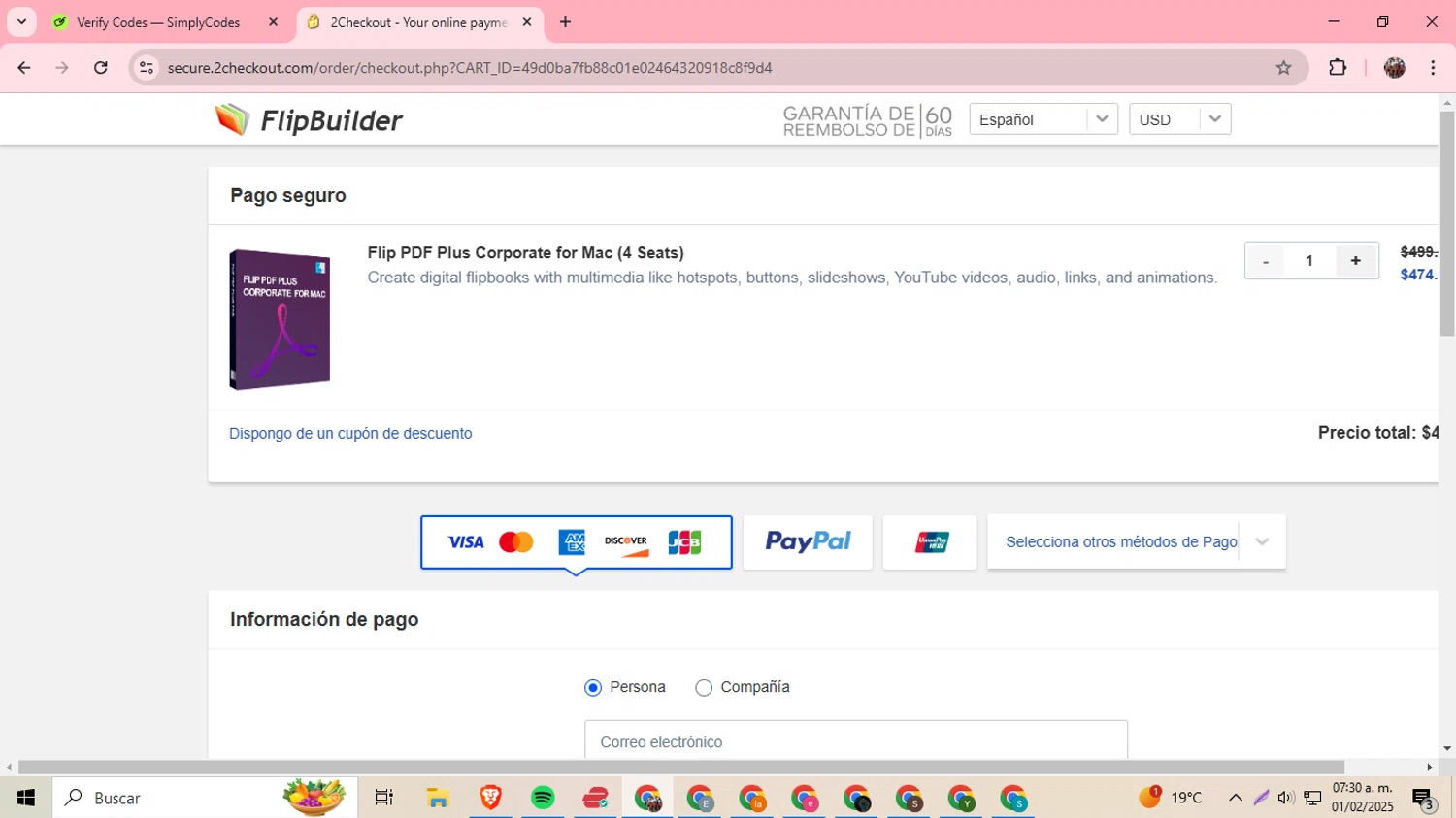Click the Pago seguro heading
The height and width of the screenshot is (818, 1456).
288,195
